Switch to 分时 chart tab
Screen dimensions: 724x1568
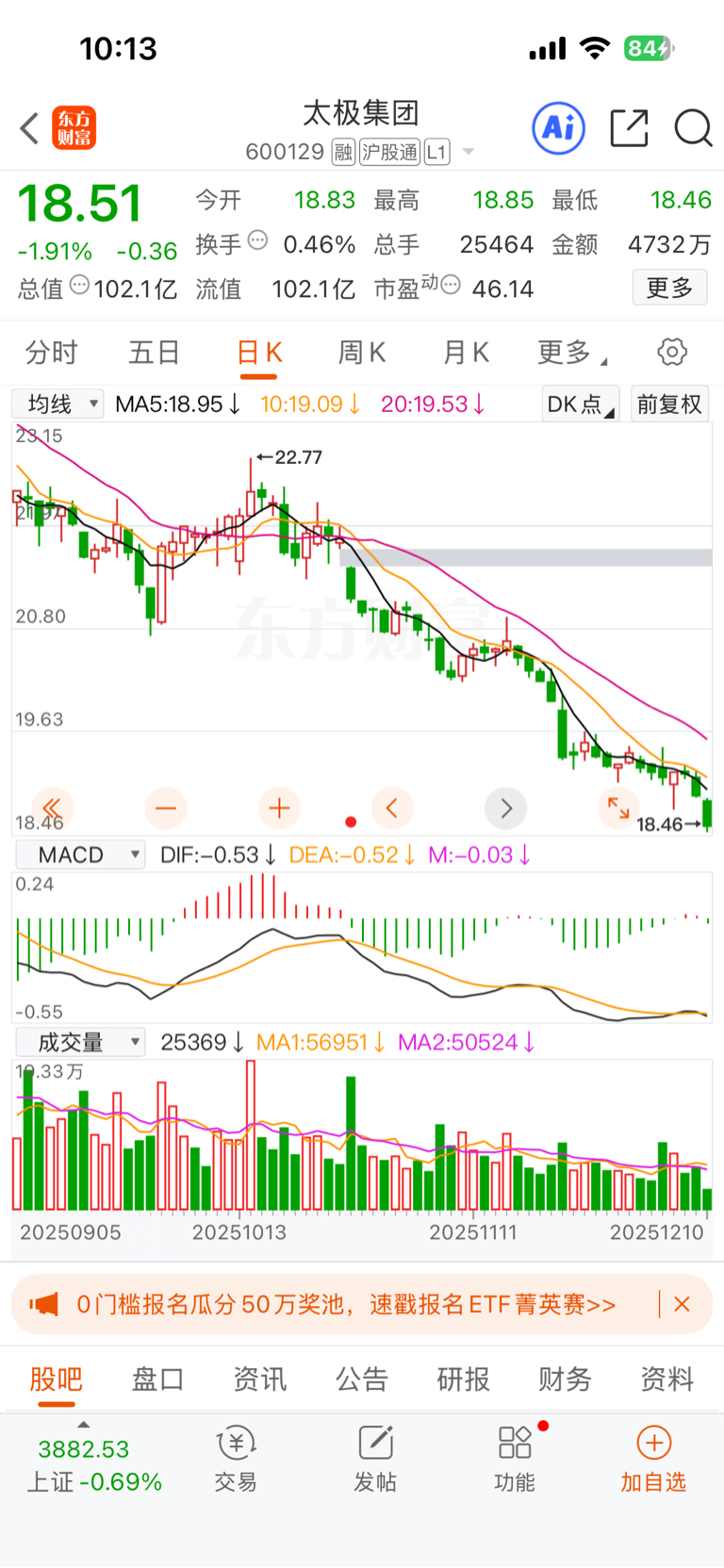[x=52, y=353]
